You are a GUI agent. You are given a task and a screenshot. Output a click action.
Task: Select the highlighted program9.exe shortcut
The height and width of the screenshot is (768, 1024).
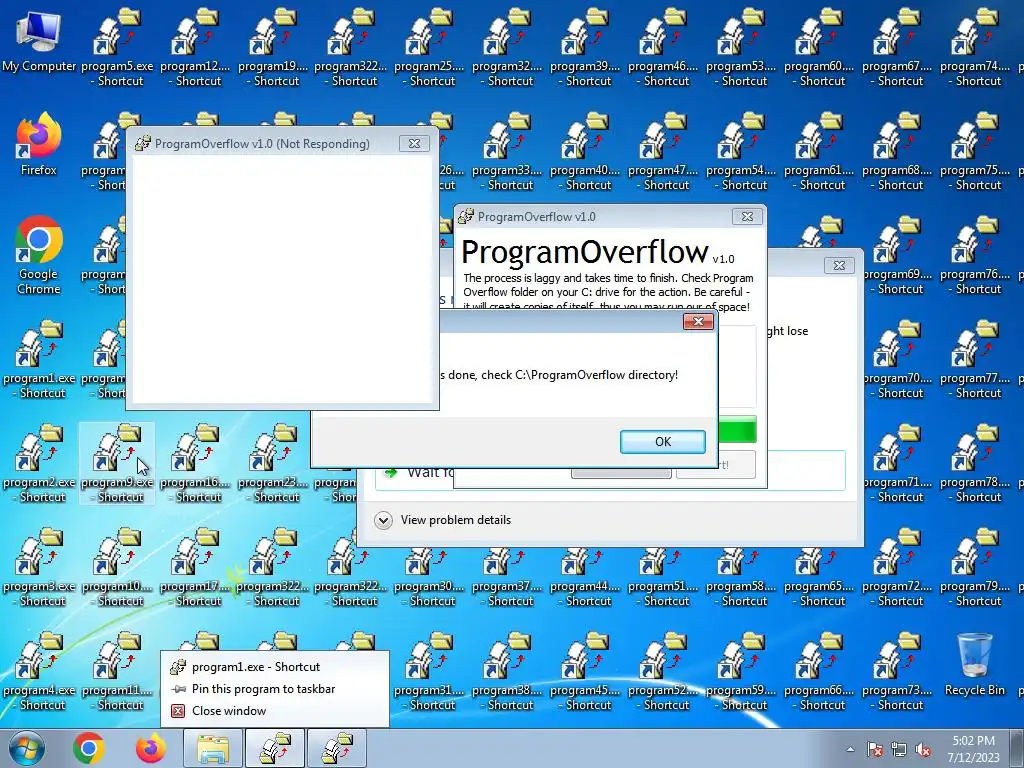pos(118,463)
